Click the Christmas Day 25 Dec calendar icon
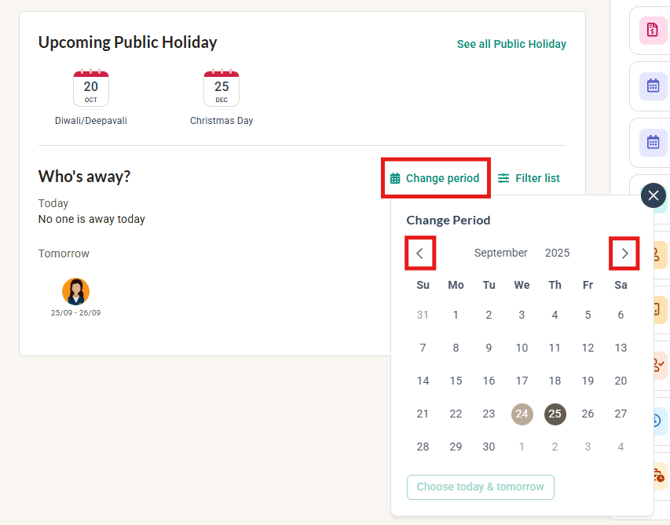 point(221,89)
